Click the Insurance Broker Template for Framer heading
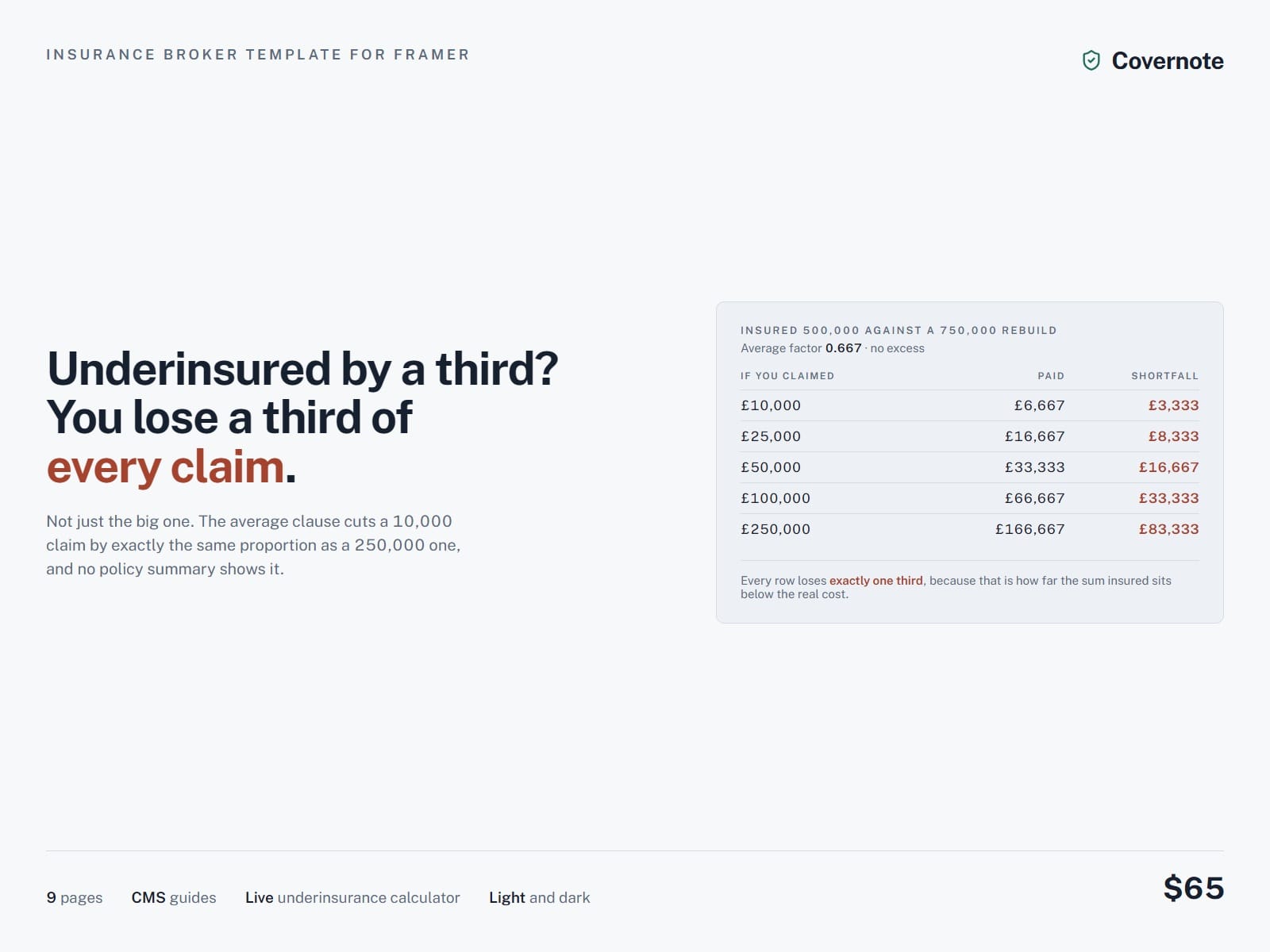The image size is (1270, 952). [258, 55]
